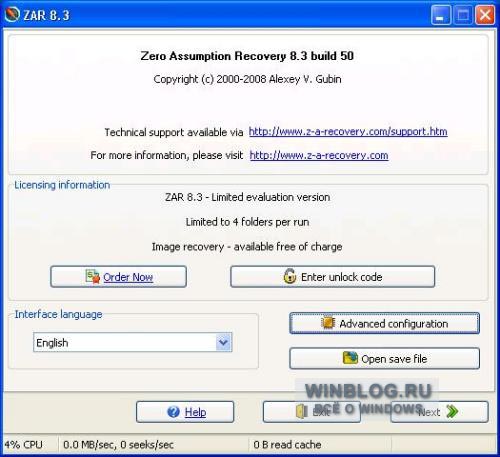Open the Advanced configuration dialog
Image resolution: width=500 pixels, height=457 pixels.
tap(384, 323)
